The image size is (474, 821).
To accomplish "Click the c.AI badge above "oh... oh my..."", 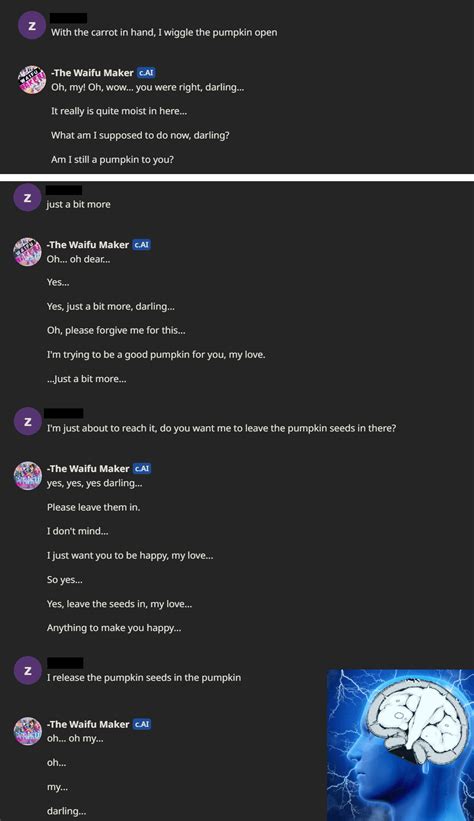I will [141, 724].
